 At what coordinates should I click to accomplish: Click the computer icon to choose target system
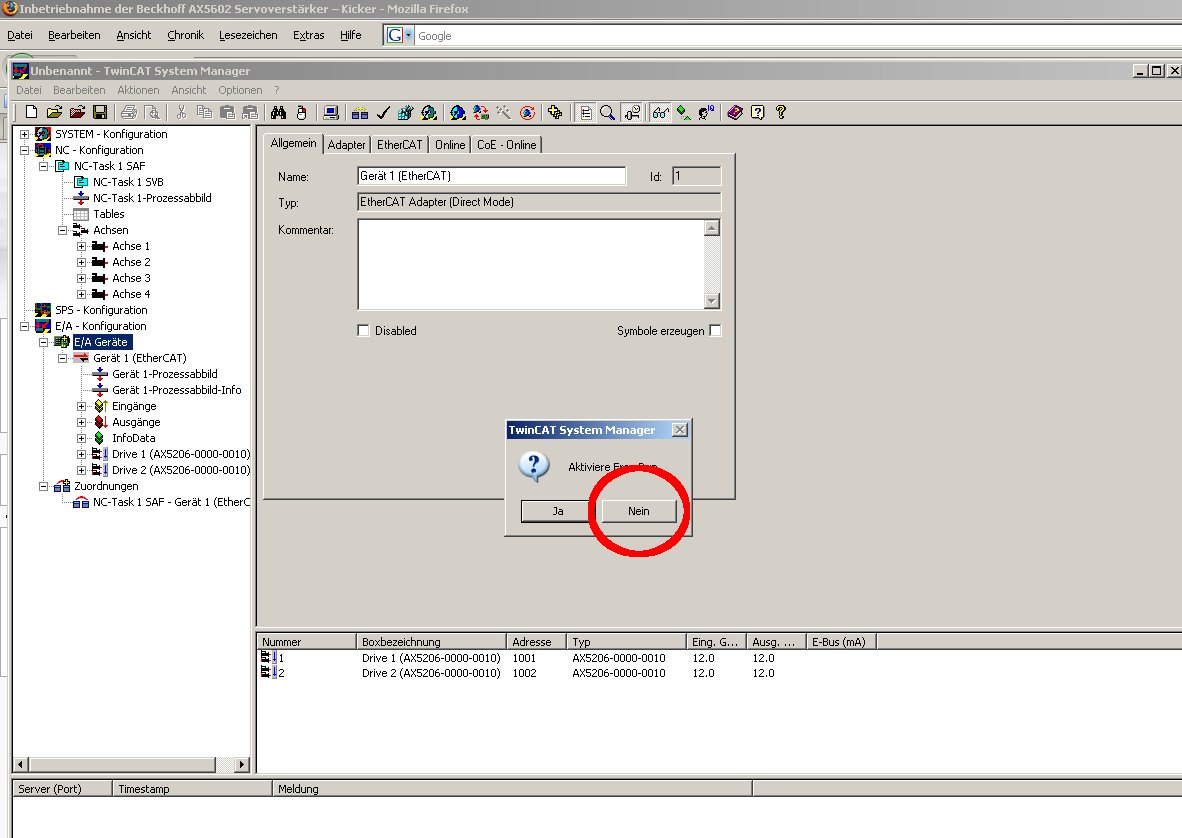click(331, 112)
